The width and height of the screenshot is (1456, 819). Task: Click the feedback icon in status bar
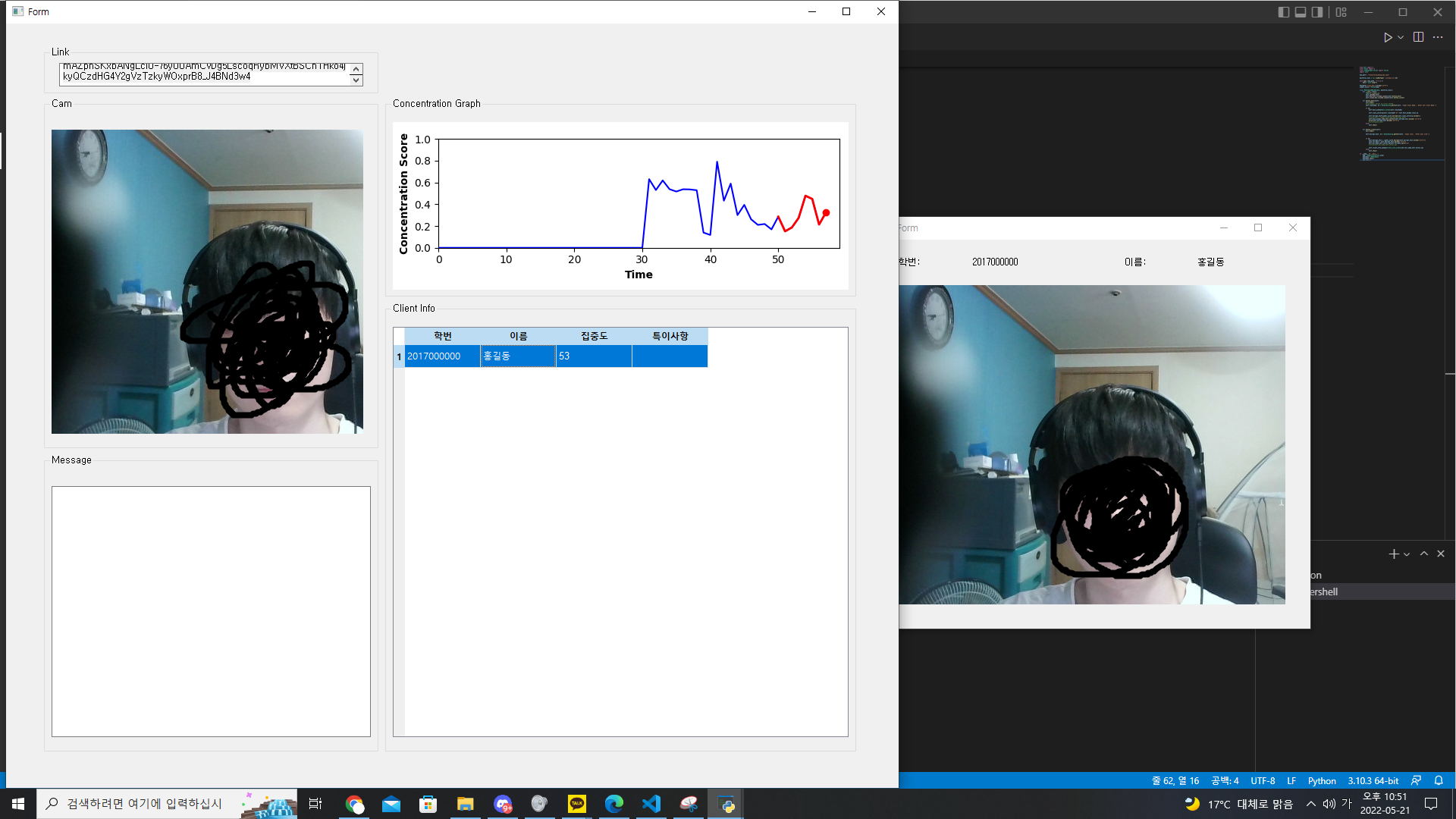tap(1416, 780)
